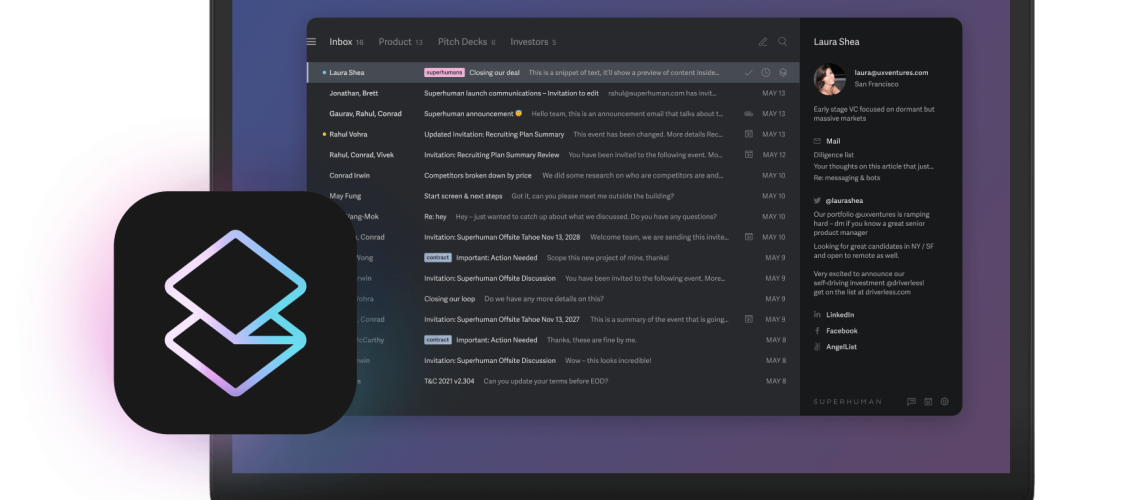Open the LinkedIn profile link

click(840, 315)
